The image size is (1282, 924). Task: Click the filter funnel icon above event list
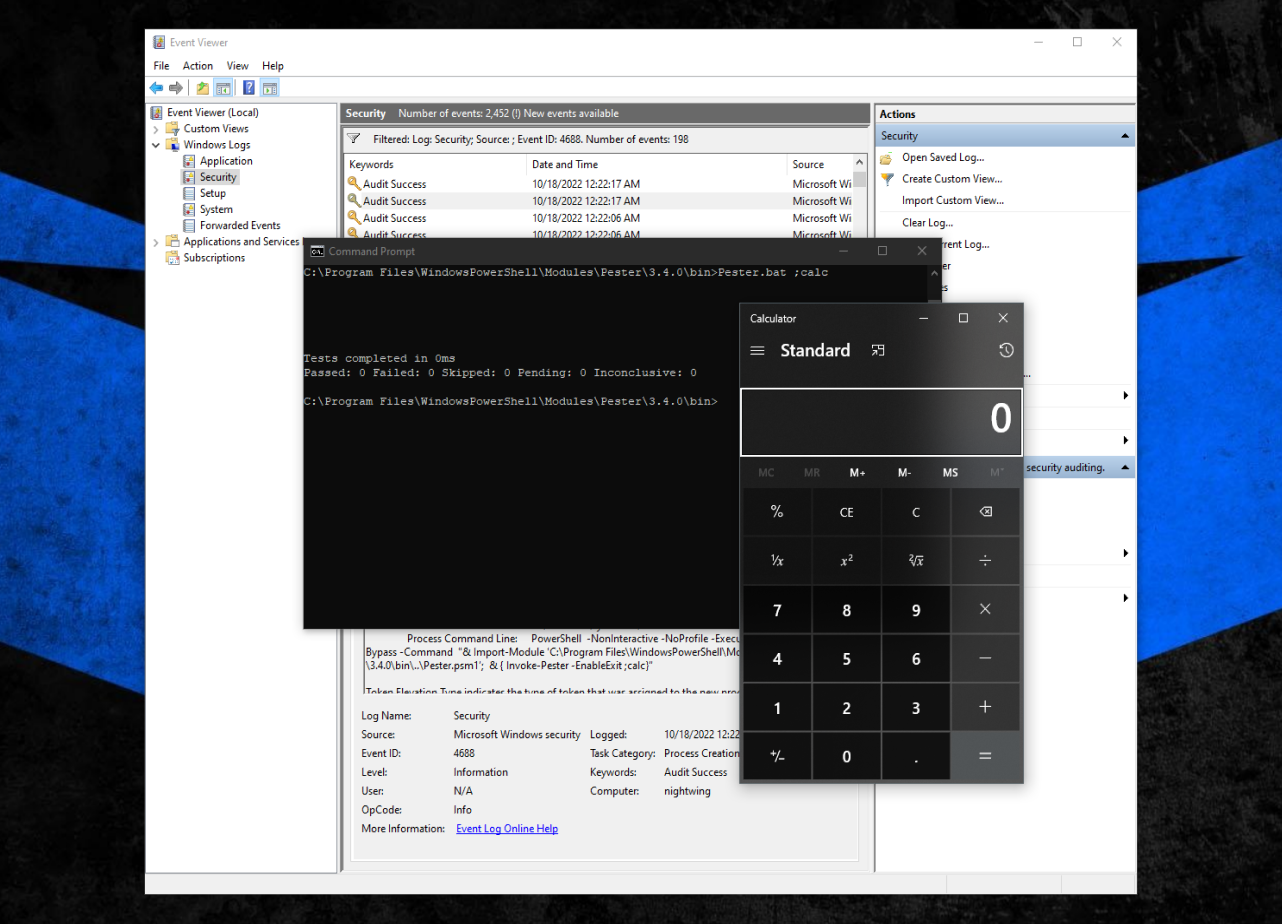click(x=354, y=139)
